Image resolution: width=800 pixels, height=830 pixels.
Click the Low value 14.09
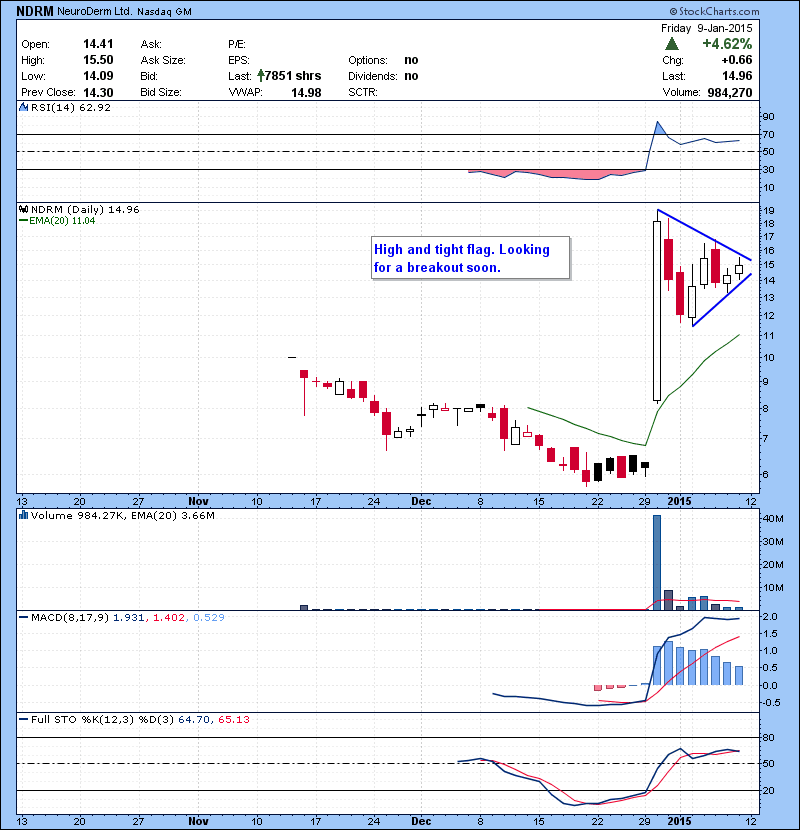(98, 76)
